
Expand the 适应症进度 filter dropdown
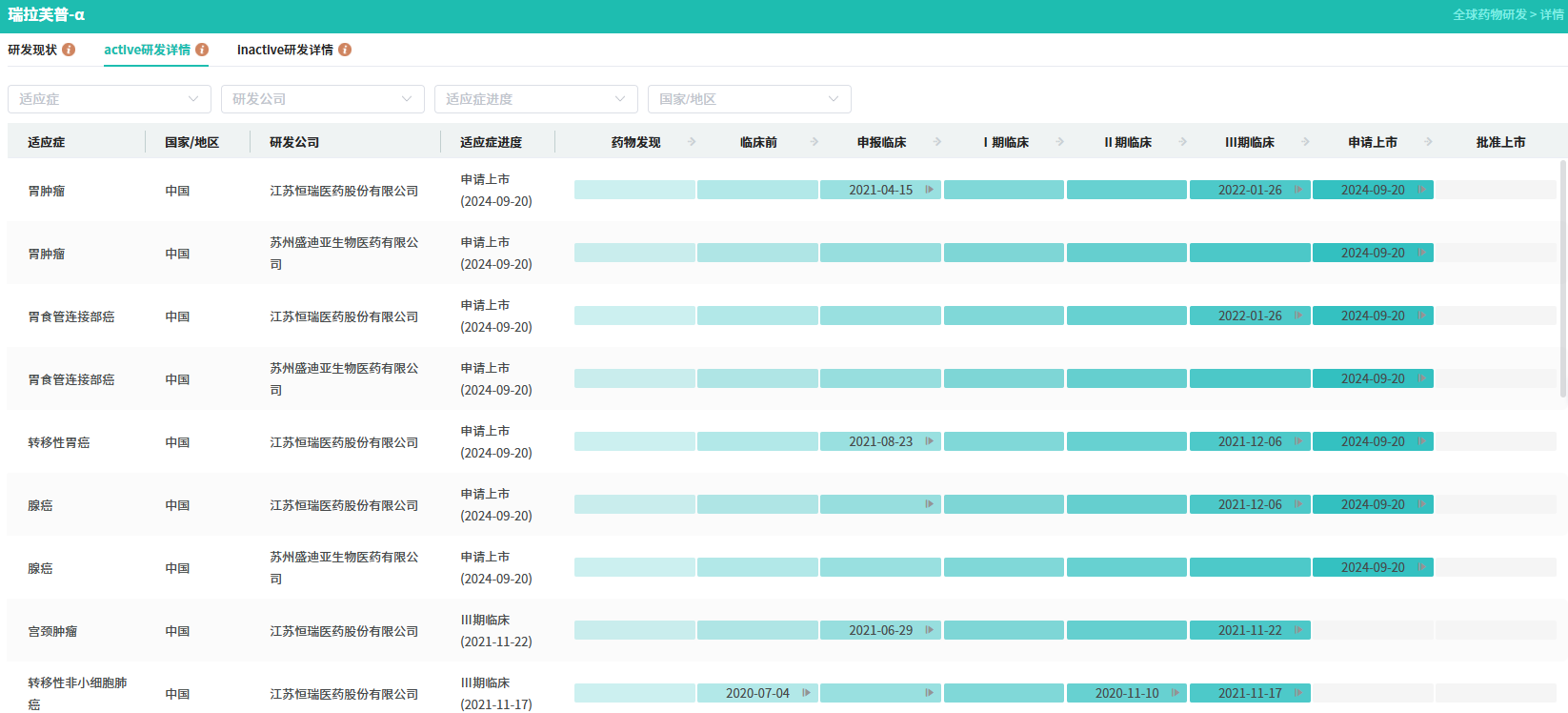tap(536, 99)
